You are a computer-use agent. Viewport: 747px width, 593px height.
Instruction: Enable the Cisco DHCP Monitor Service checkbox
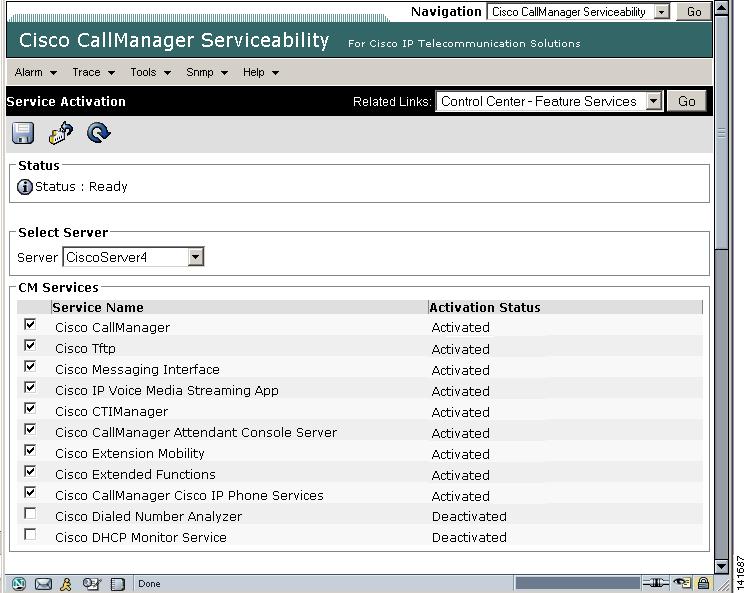click(30, 534)
